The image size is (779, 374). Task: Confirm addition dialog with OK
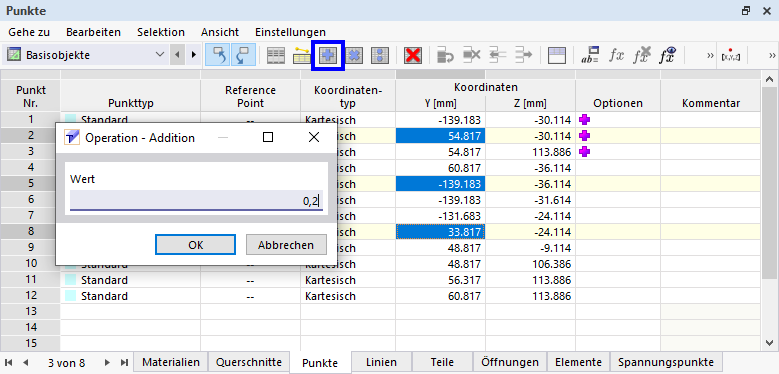coord(195,245)
